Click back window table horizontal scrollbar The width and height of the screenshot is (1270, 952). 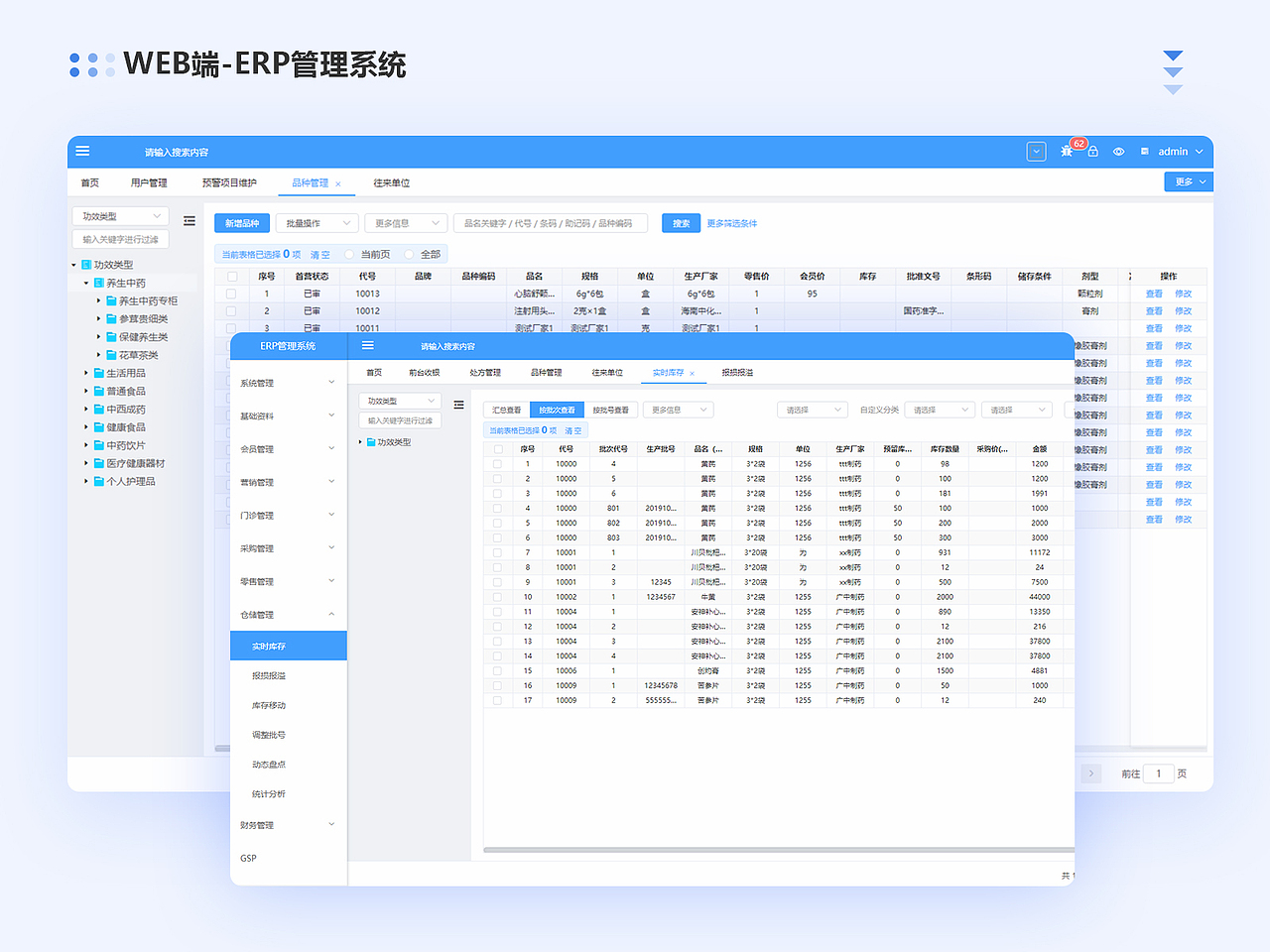coord(221,749)
